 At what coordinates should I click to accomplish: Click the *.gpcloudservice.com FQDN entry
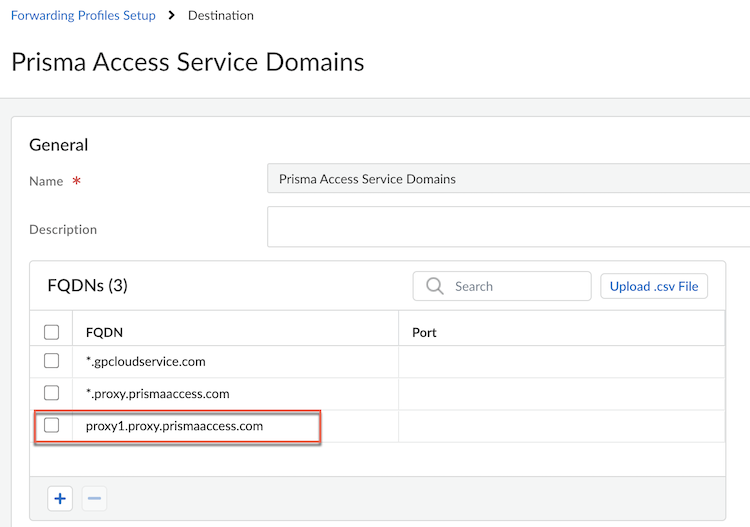tap(146, 361)
